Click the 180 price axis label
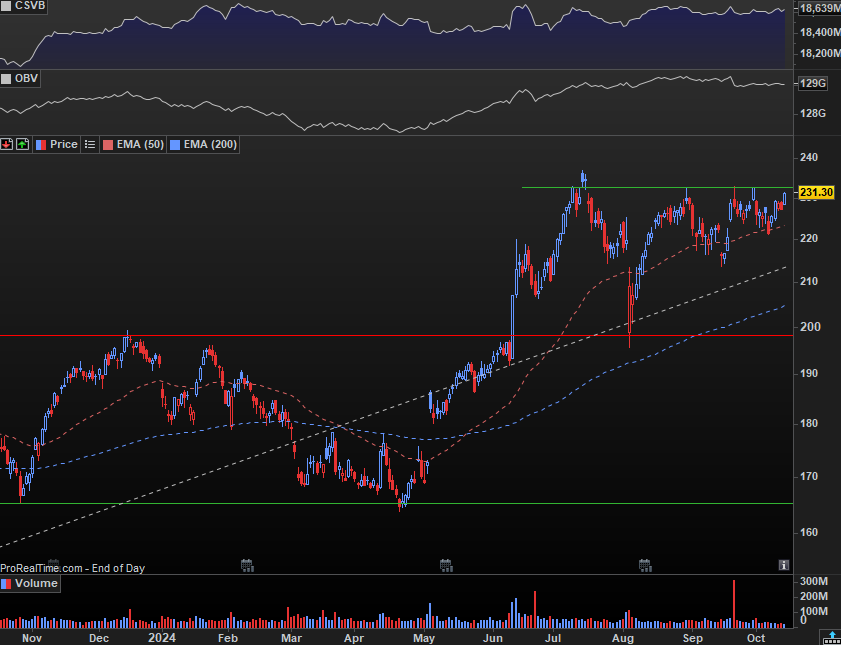 click(x=809, y=424)
